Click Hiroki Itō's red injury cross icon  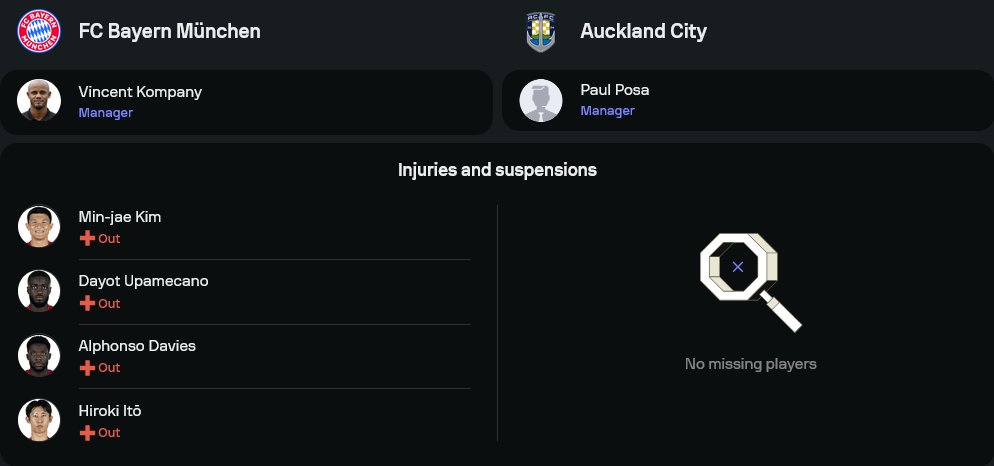[x=87, y=433]
